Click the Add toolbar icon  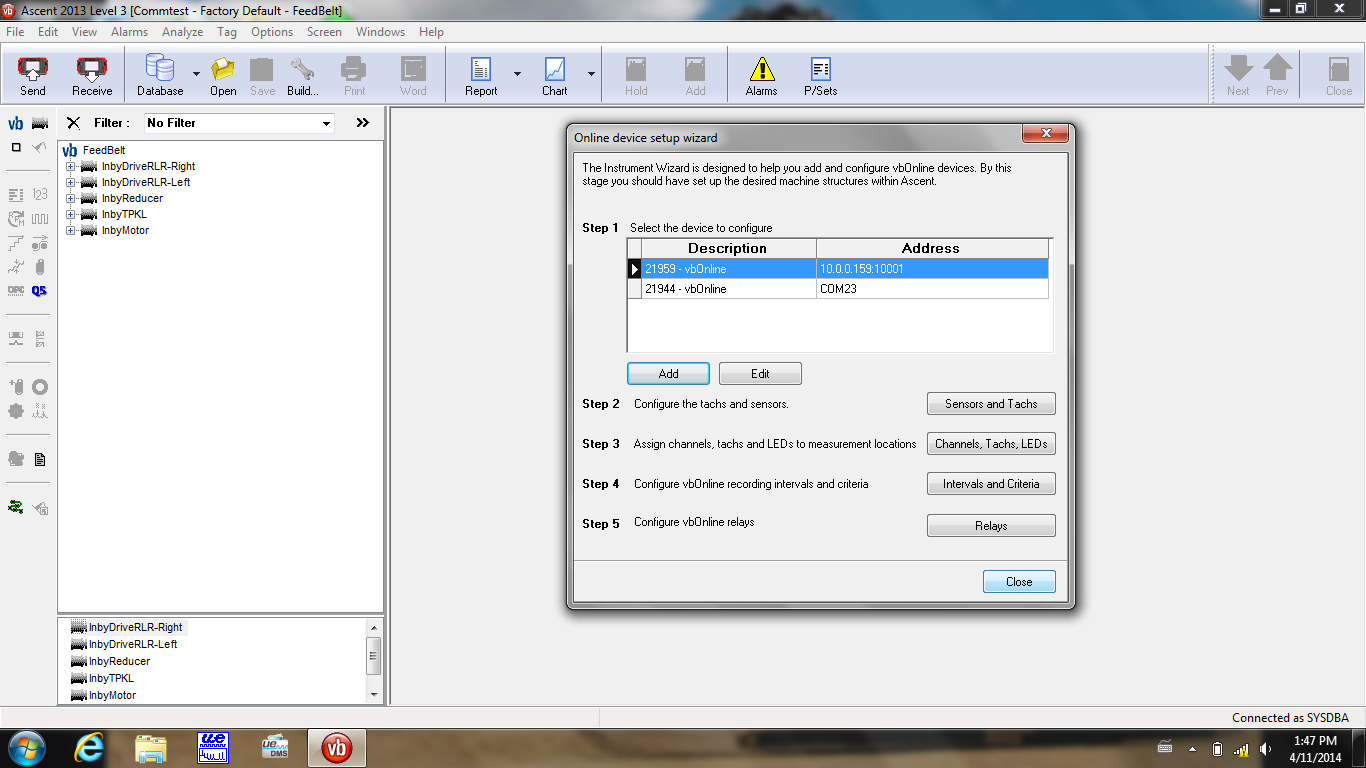[x=695, y=76]
